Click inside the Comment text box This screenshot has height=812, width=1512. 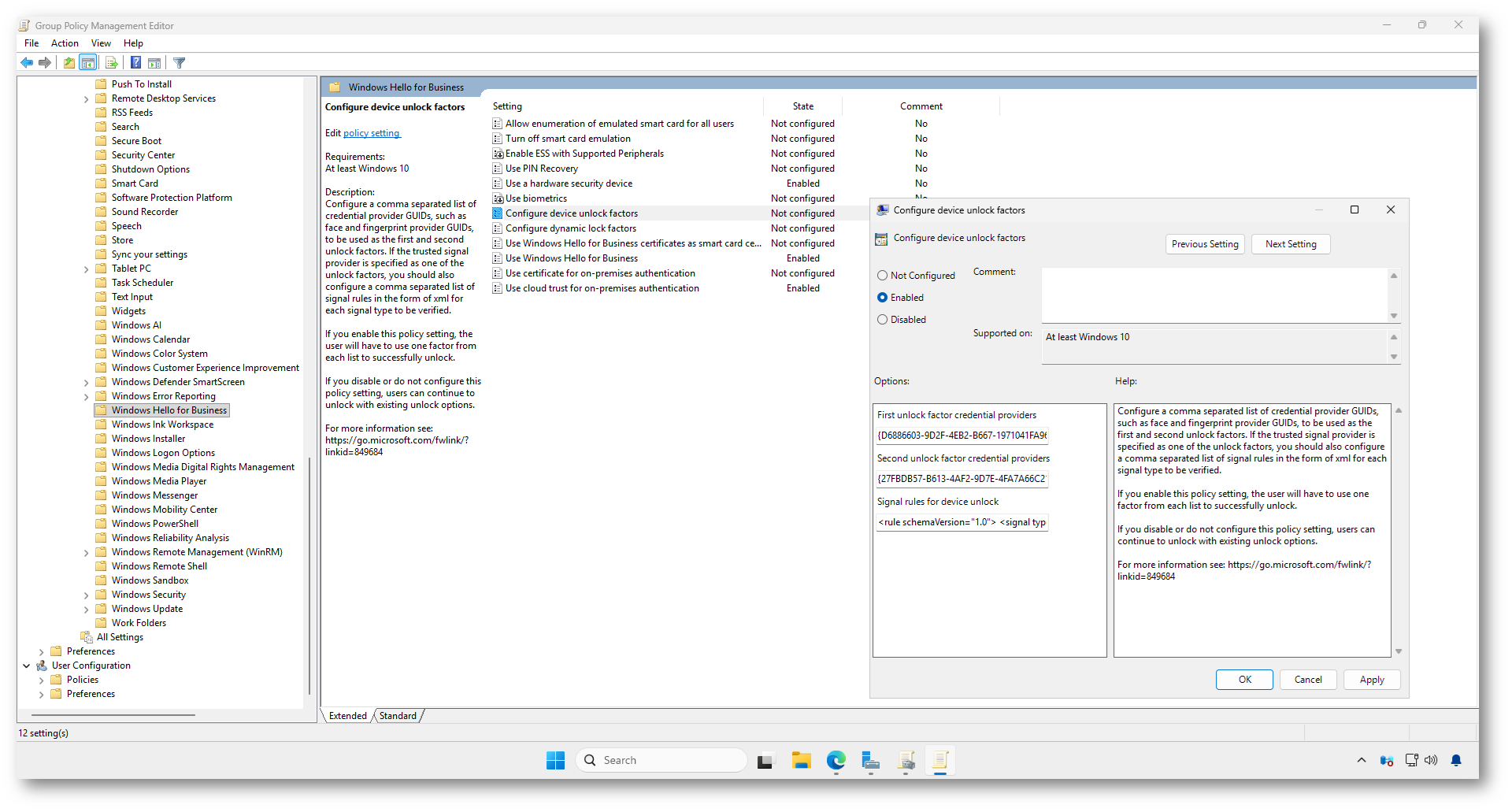pyautogui.click(x=1214, y=295)
